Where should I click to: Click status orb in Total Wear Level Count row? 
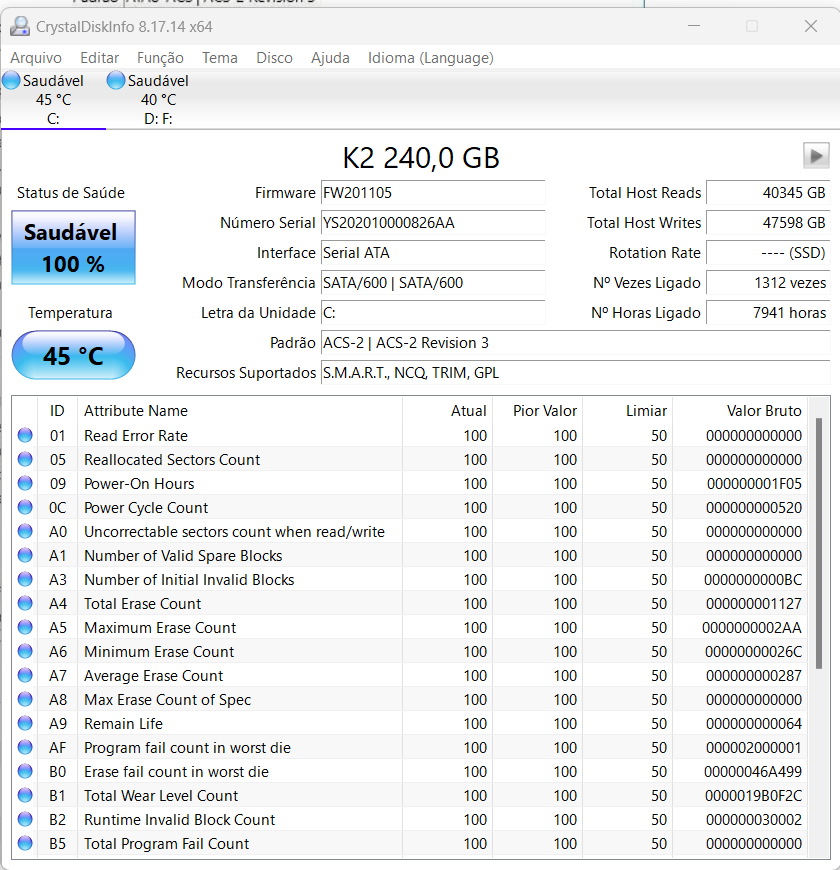click(x=25, y=795)
